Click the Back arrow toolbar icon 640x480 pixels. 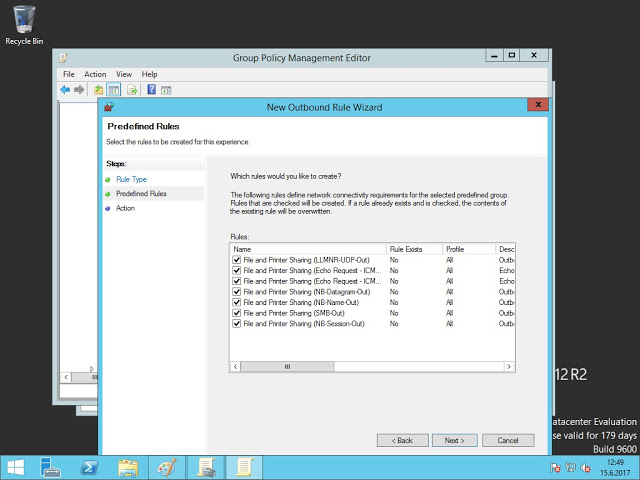(x=66, y=90)
